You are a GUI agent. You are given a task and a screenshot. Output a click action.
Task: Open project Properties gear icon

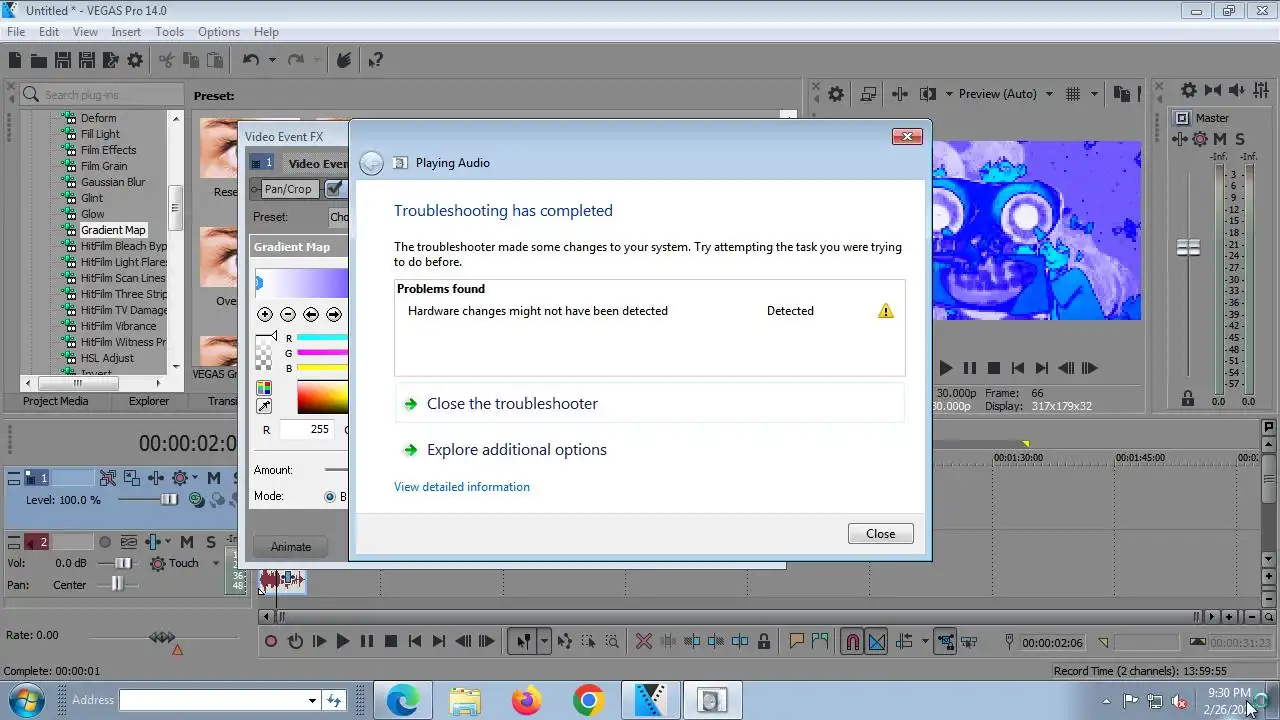(x=135, y=60)
